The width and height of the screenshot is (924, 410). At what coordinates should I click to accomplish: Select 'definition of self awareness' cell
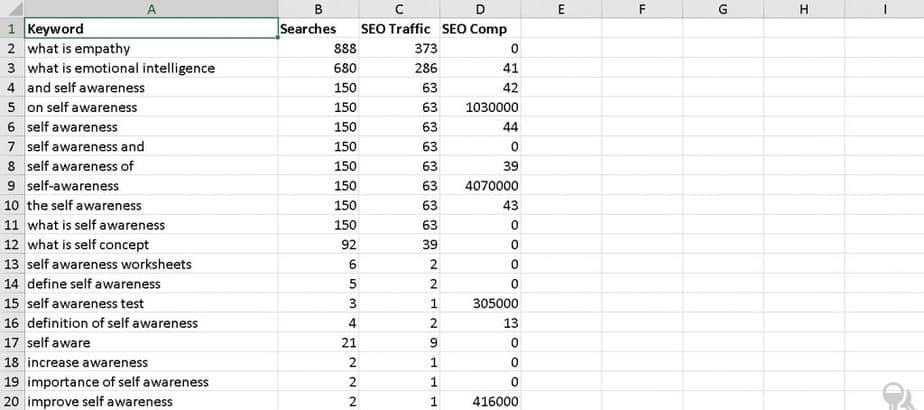tap(151, 323)
